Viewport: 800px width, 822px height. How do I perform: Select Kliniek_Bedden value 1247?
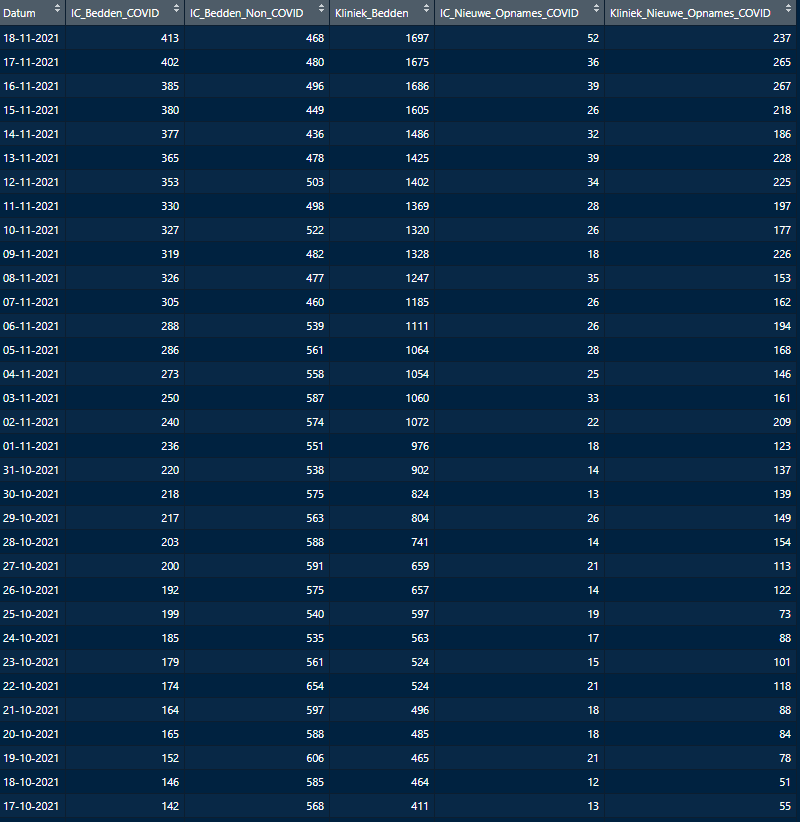(417, 278)
